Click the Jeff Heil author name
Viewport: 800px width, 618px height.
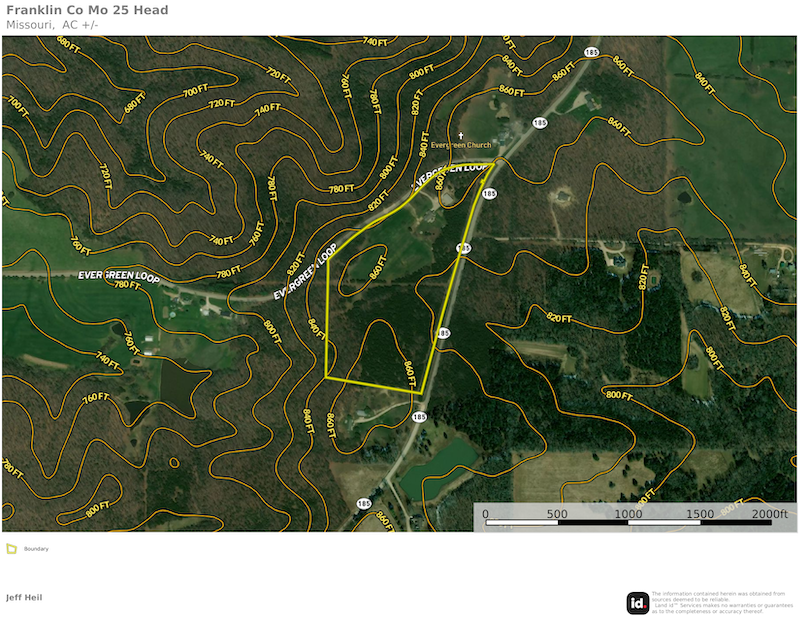(24, 597)
